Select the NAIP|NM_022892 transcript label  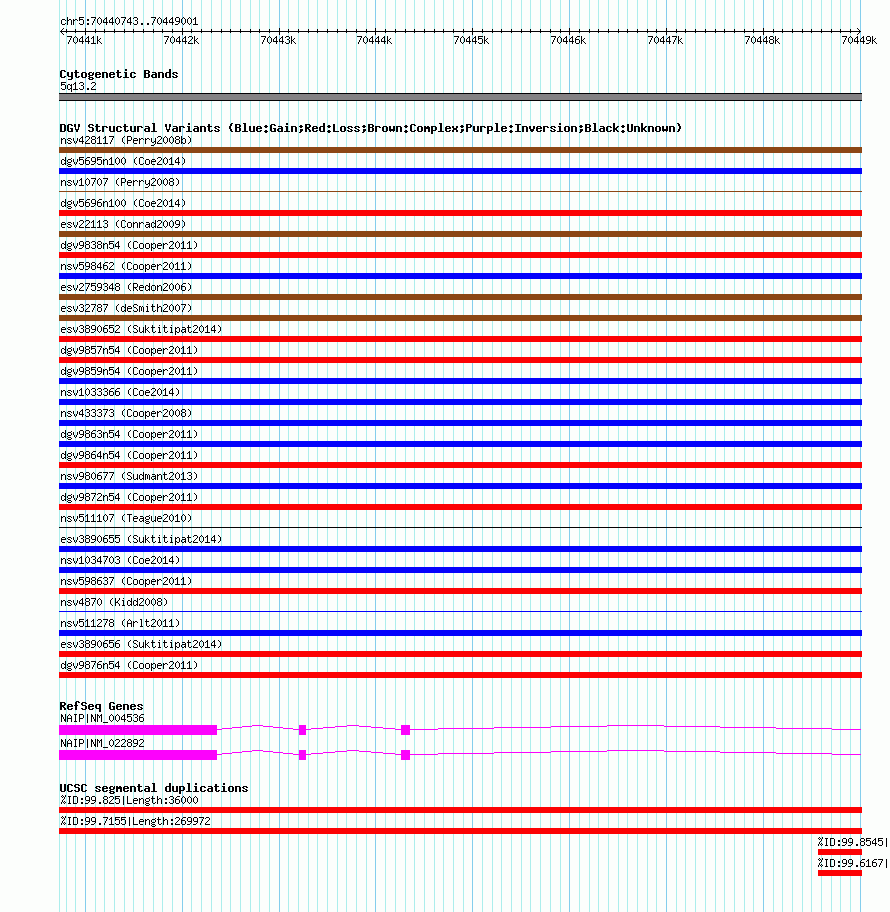pyautogui.click(x=102, y=743)
